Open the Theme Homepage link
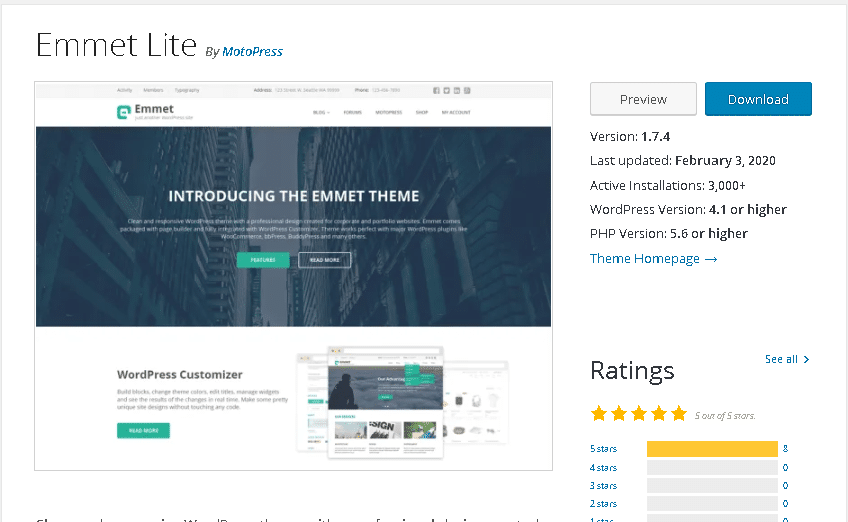Viewport: 848px width, 522px height. pos(653,259)
